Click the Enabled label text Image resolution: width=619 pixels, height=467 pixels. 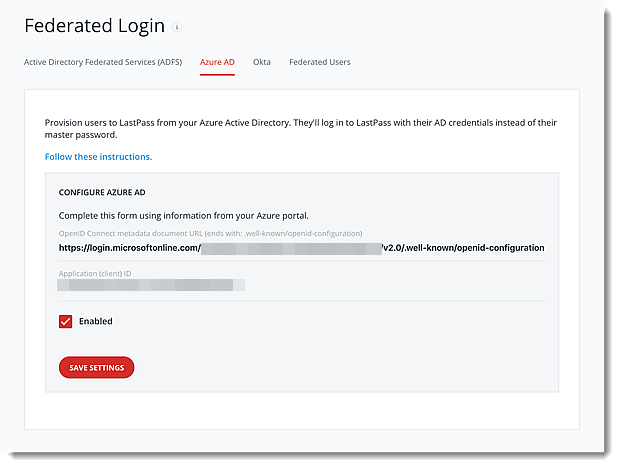(x=96, y=321)
